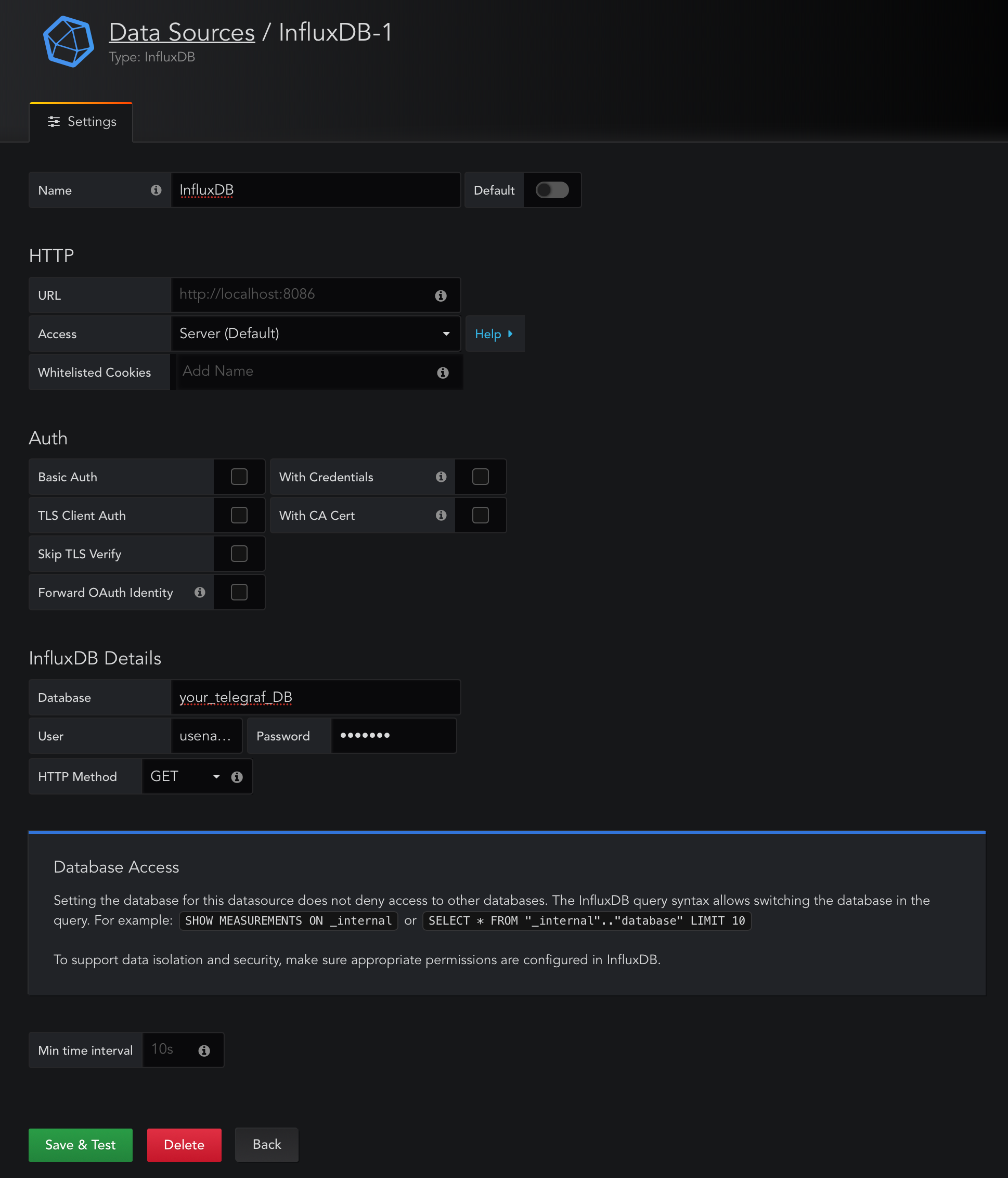Click the 'SELECT * FROM' example query snippet
This screenshot has width=1008, height=1178.
(587, 920)
